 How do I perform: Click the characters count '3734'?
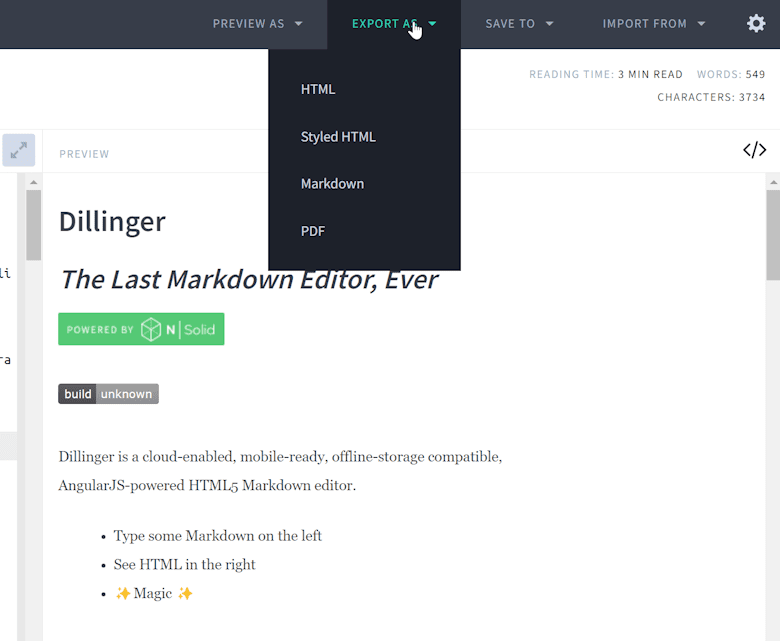(752, 97)
